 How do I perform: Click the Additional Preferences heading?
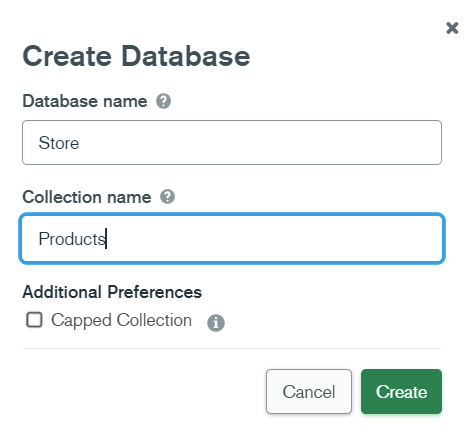click(x=112, y=292)
